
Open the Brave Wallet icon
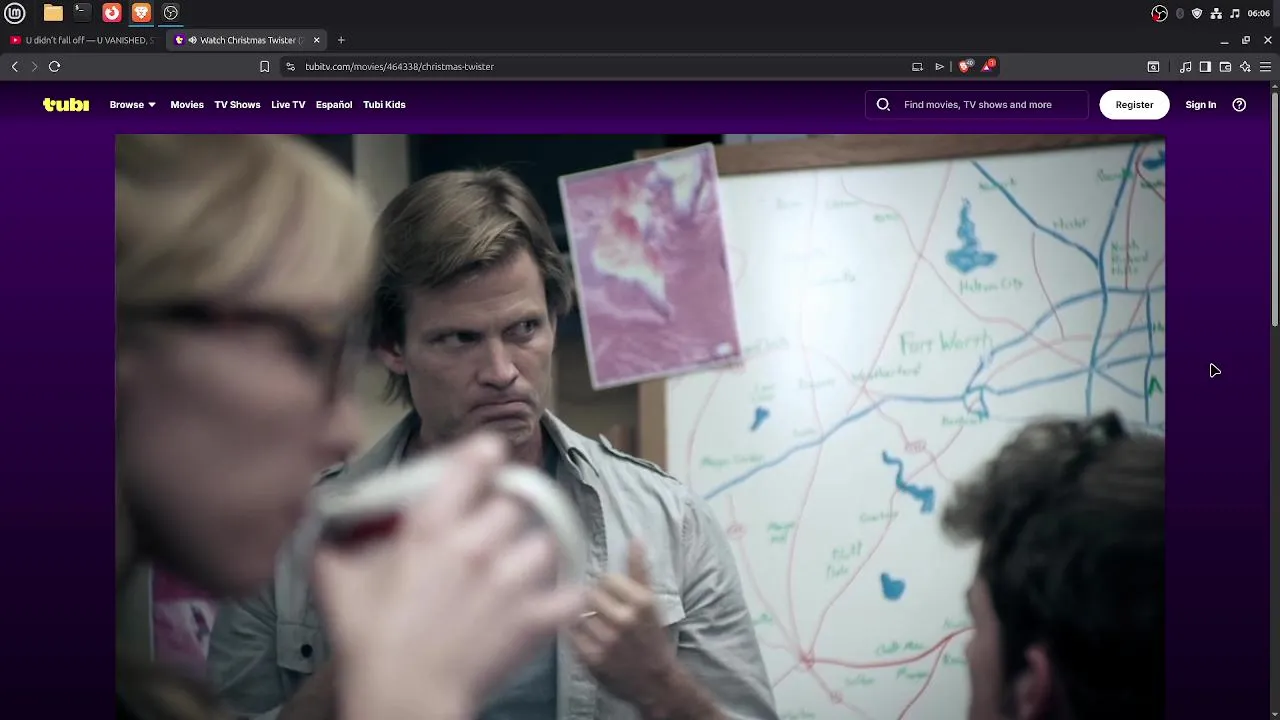1225,66
